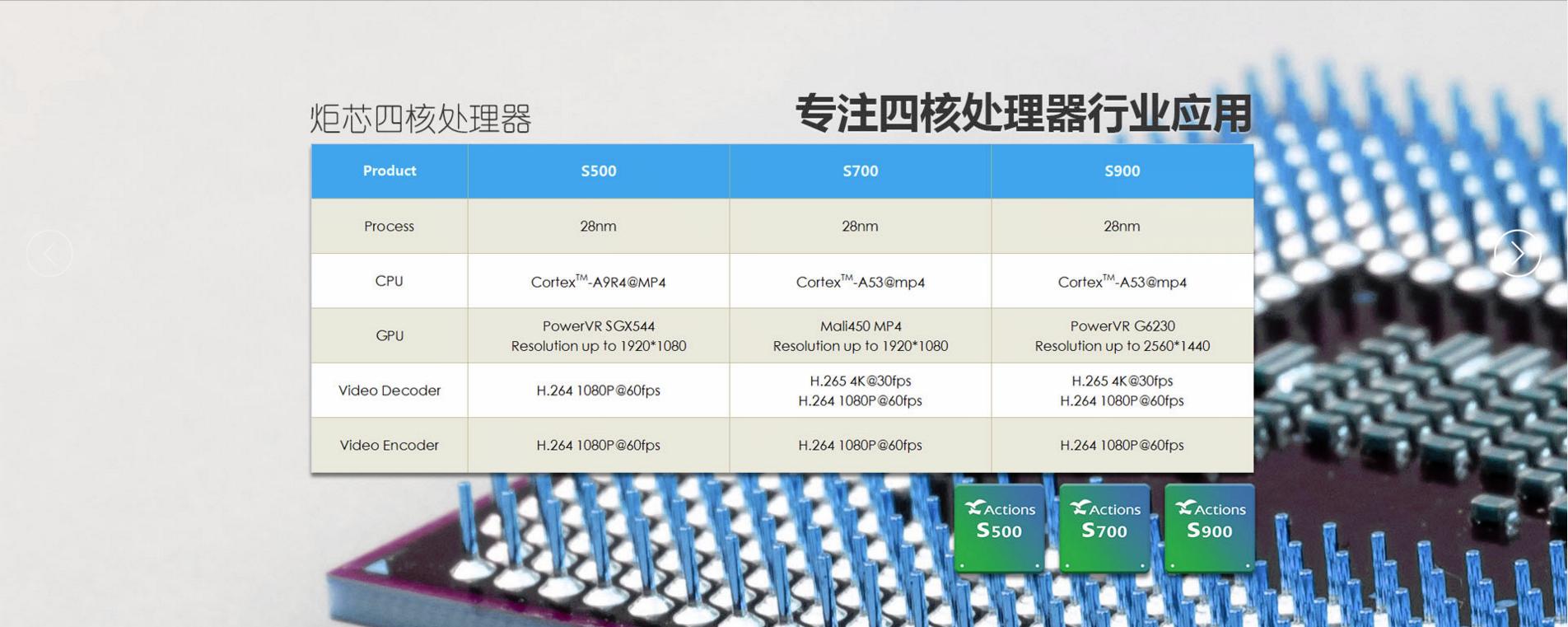Click the Video Encoder row label
1568x627 pixels.
pyautogui.click(x=390, y=445)
